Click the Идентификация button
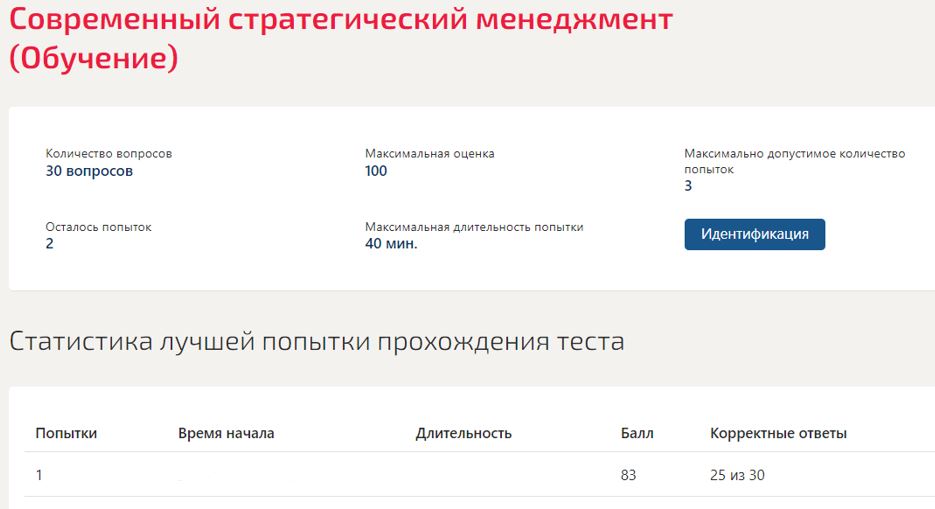Image resolution: width=935 pixels, height=509 pixels. 754,234
